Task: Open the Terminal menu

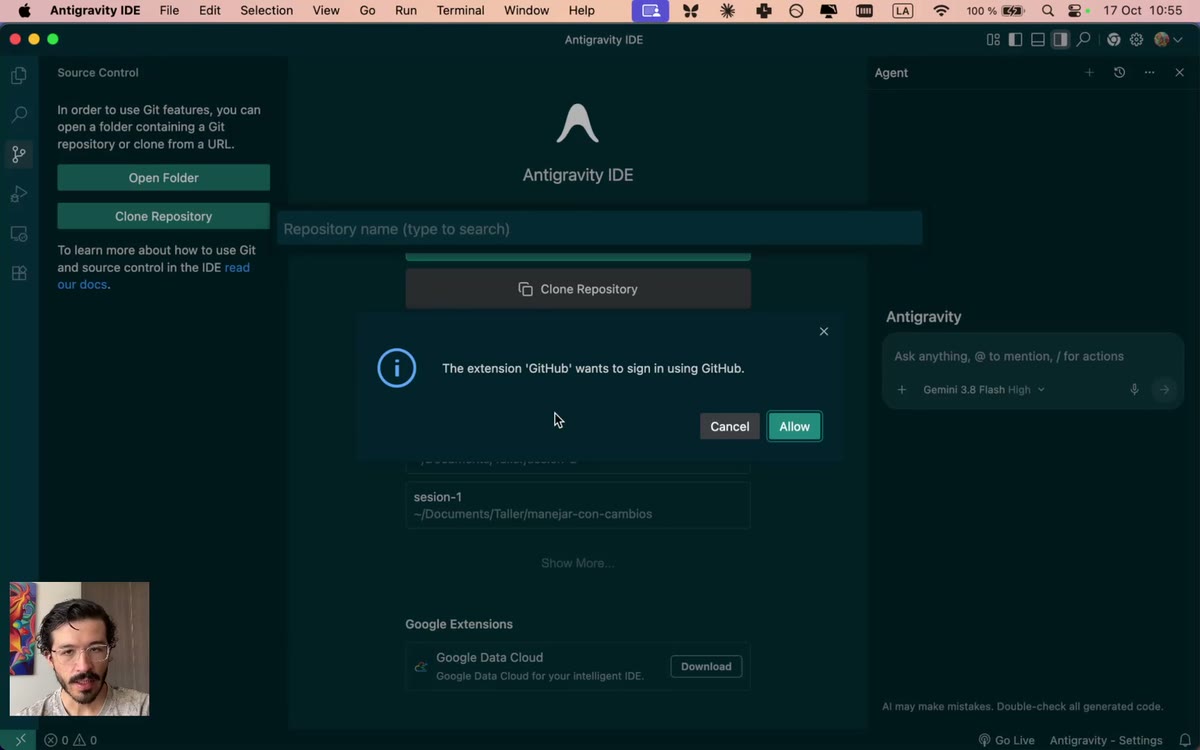Action: point(460,11)
